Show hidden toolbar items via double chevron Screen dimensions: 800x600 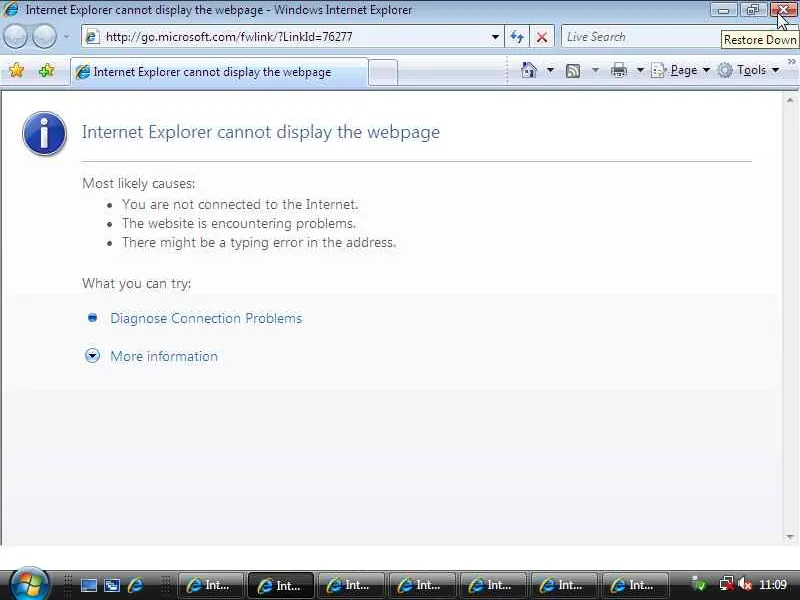[x=791, y=62]
